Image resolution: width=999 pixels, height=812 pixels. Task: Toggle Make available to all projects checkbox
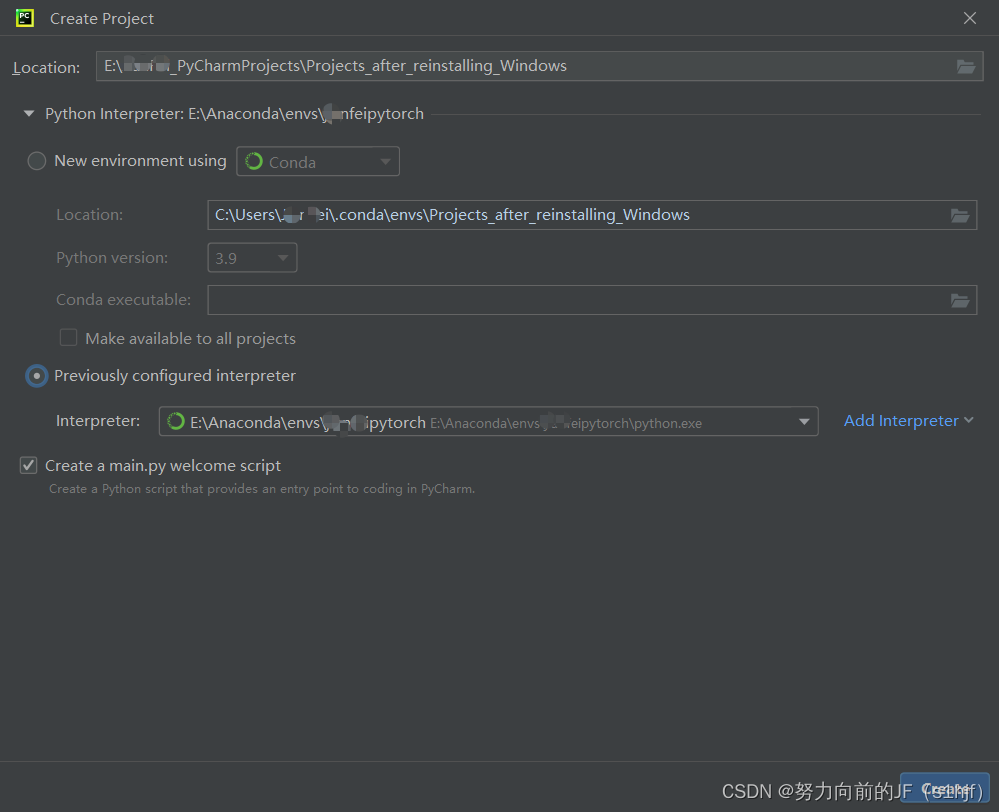coord(69,338)
